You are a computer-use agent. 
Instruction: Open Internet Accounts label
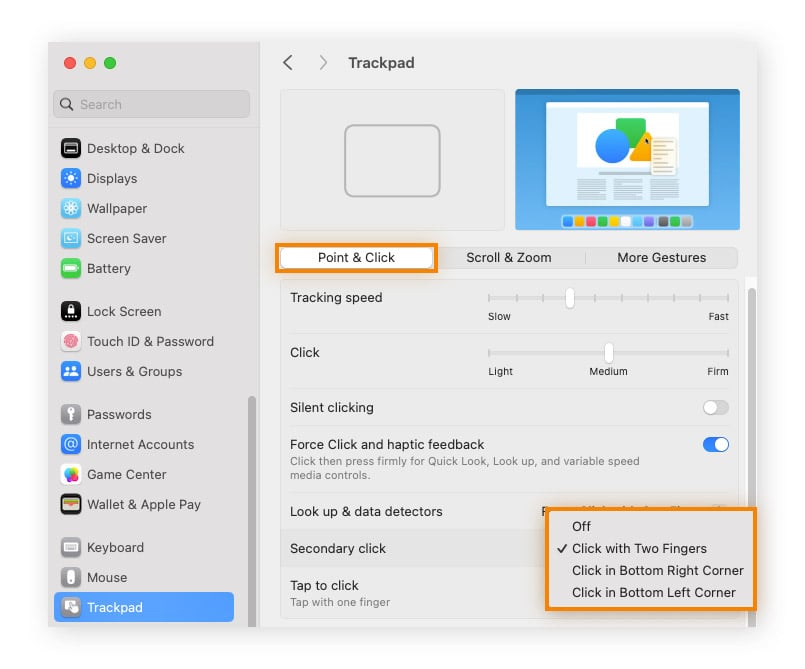click(141, 444)
